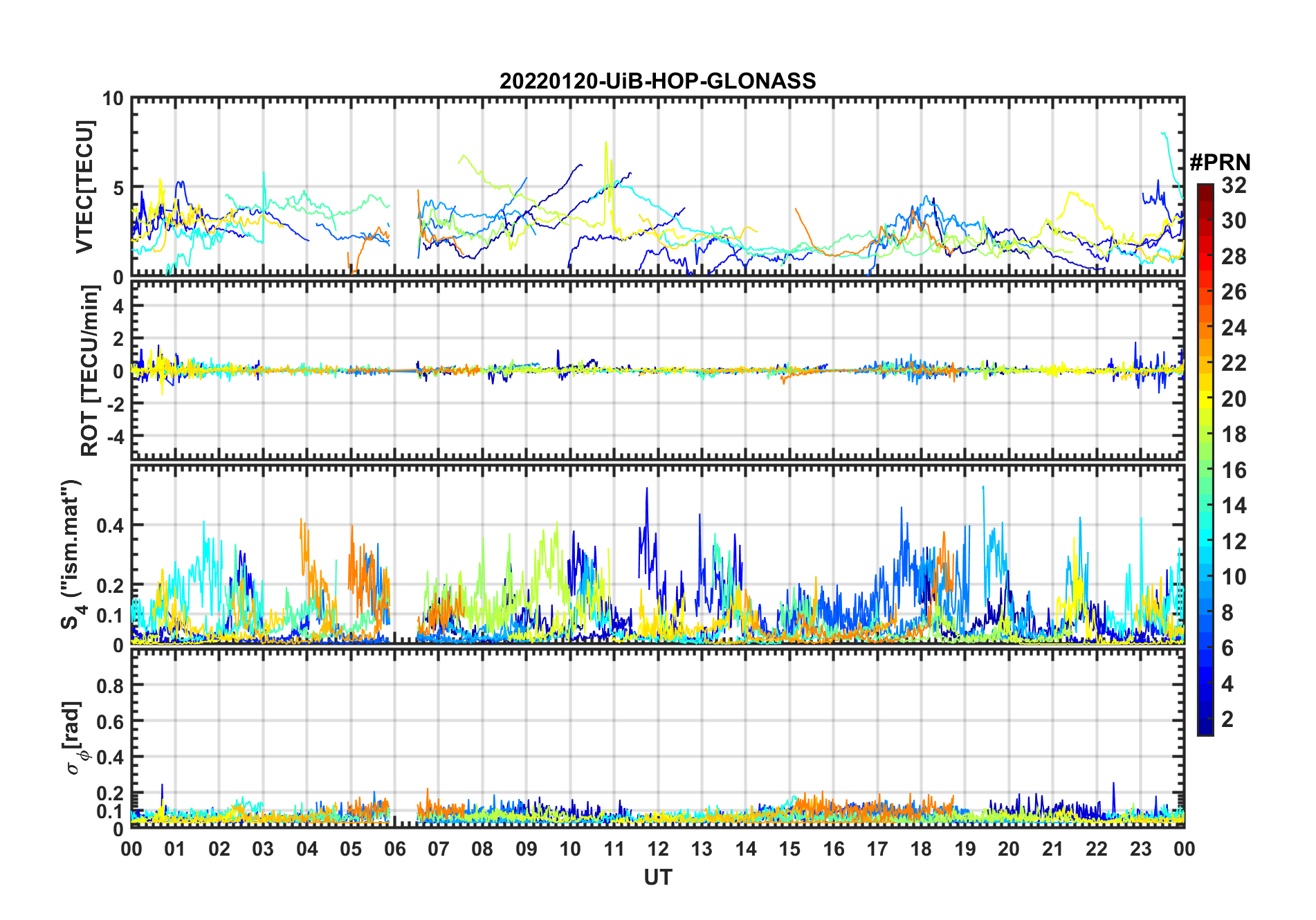The width and height of the screenshot is (1316, 920).
Task: Click the PRN colorbar strip
Action: (1205, 459)
